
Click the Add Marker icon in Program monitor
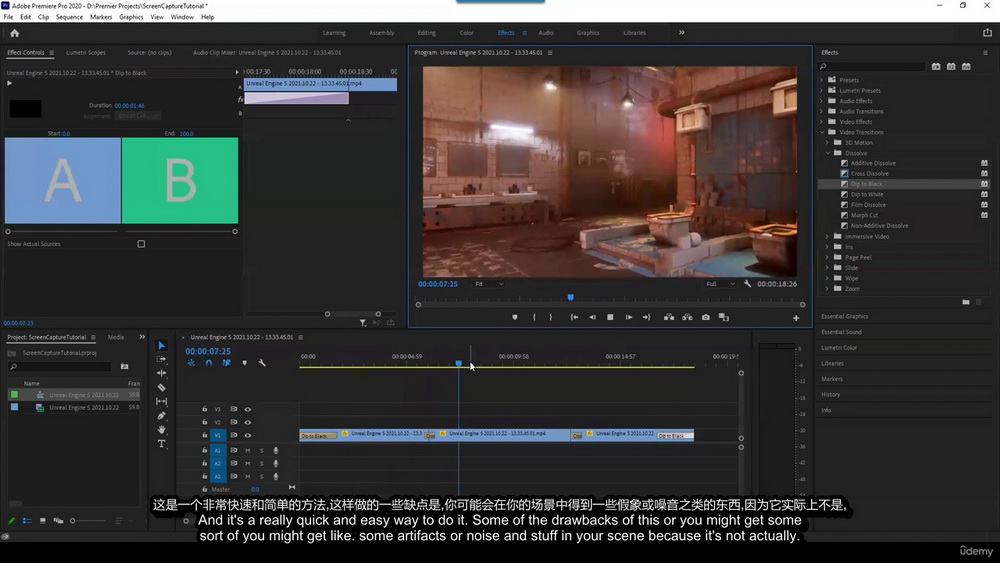(x=515, y=317)
